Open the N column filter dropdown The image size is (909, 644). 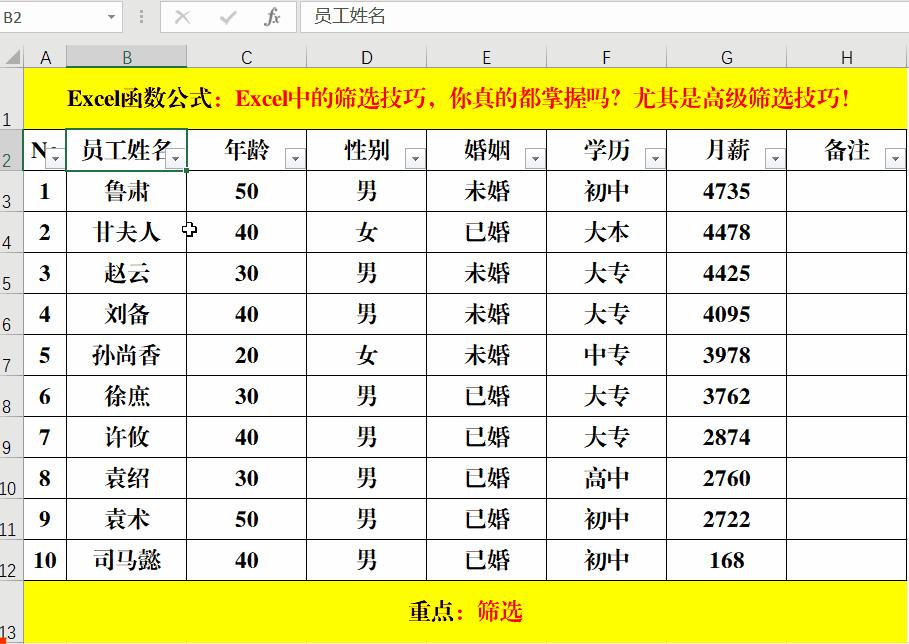[x=56, y=158]
